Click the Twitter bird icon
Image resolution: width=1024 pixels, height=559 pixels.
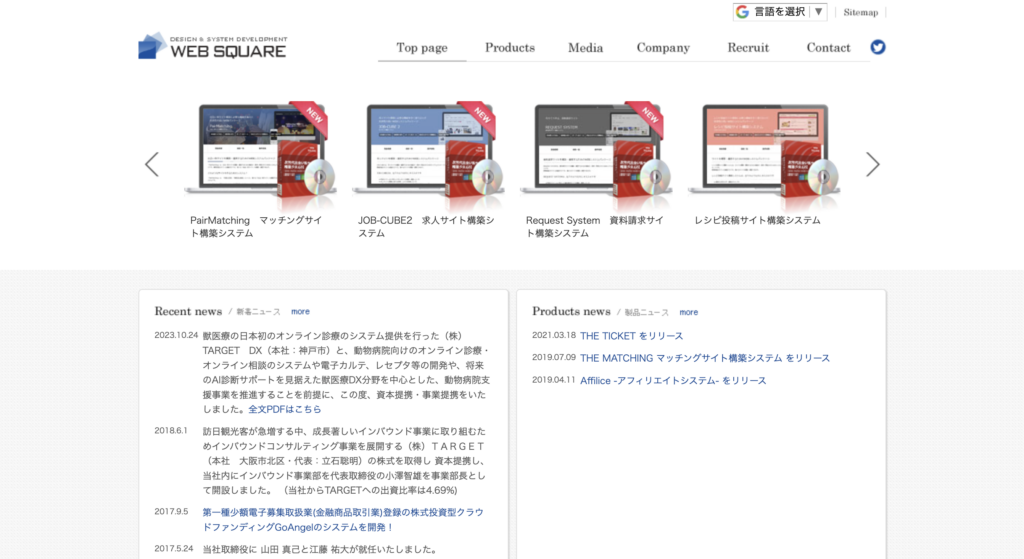tap(878, 47)
